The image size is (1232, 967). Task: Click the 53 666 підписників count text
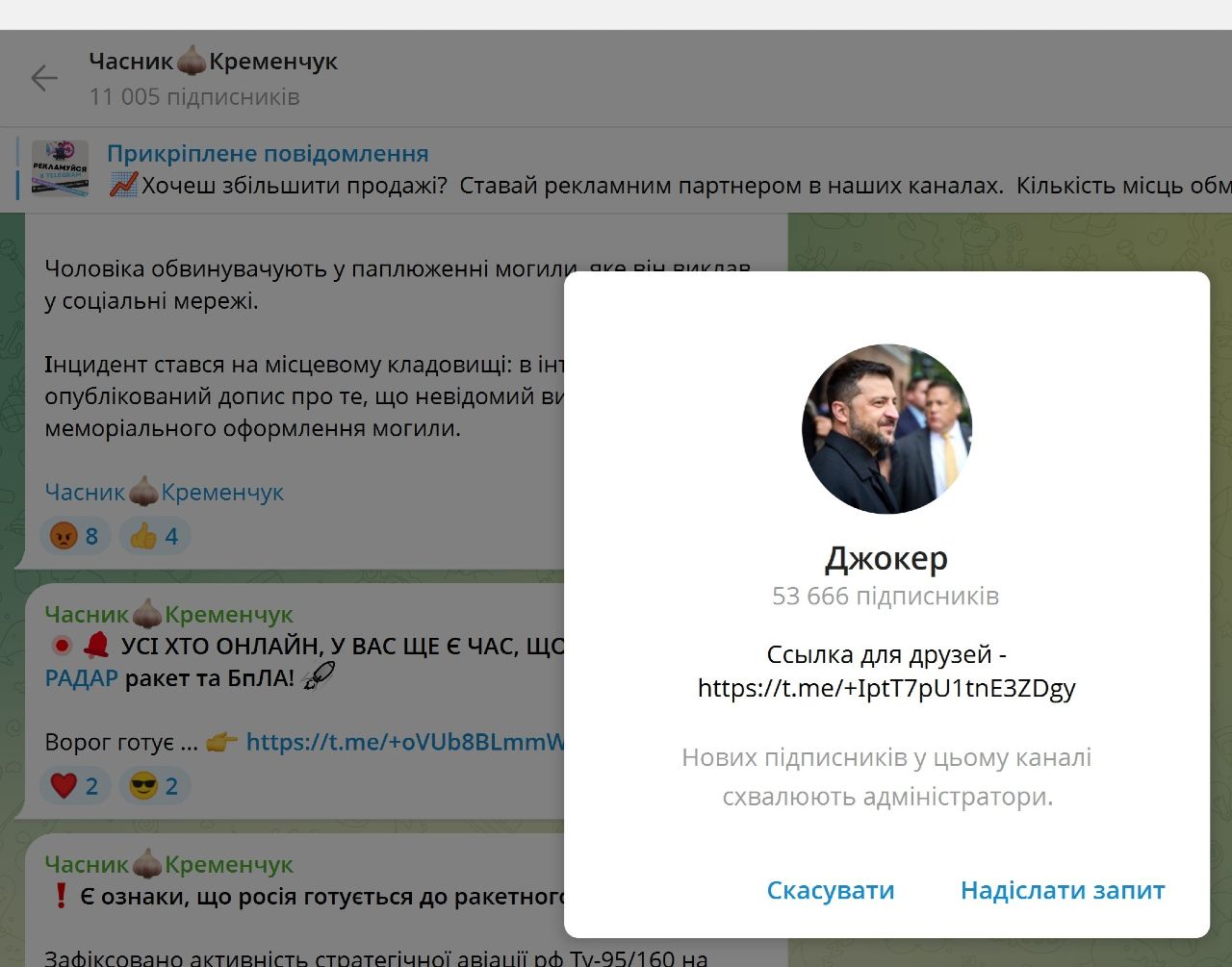885,597
